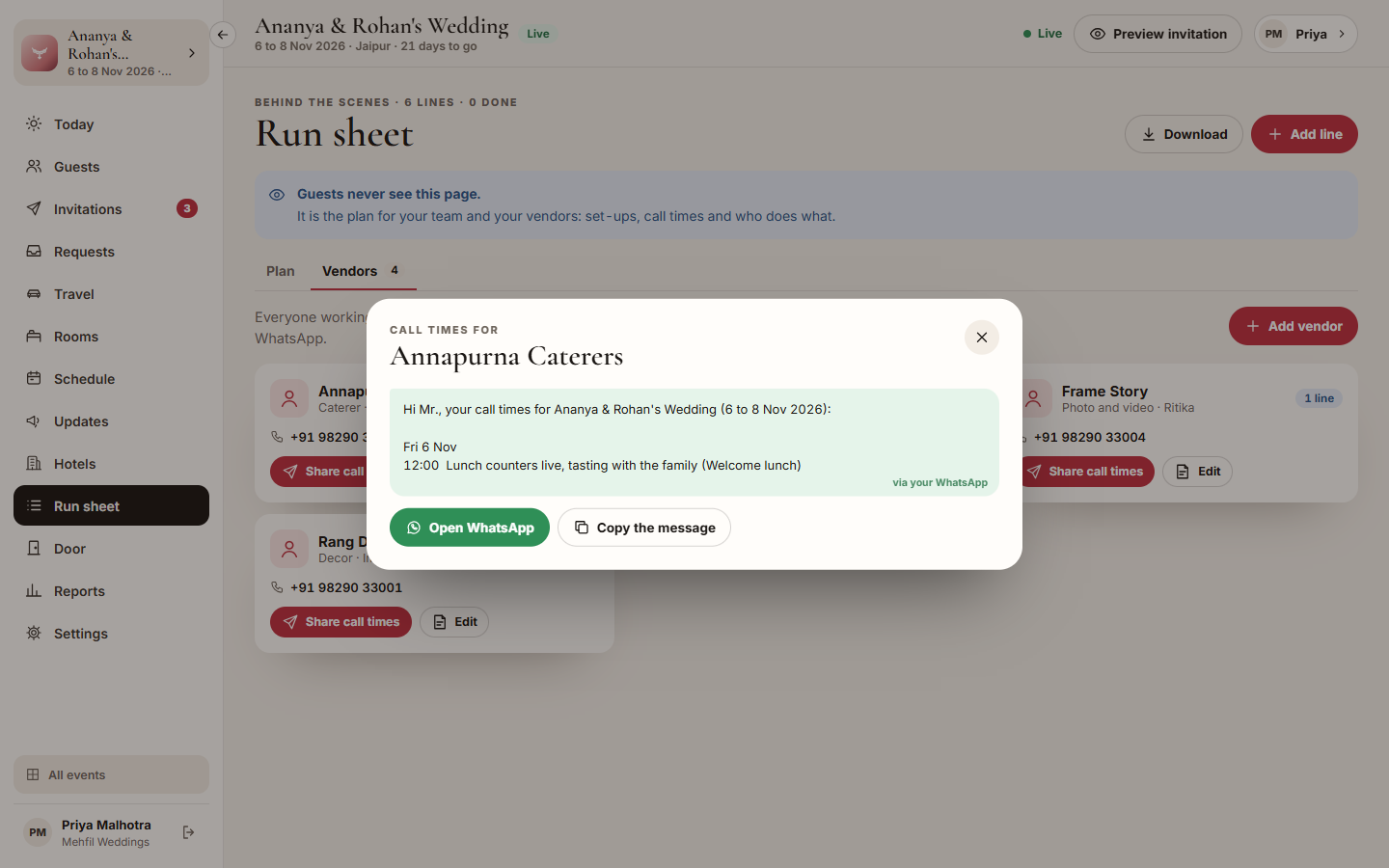Open the Priya user menu
This screenshot has width=1389, height=868.
1305,34
